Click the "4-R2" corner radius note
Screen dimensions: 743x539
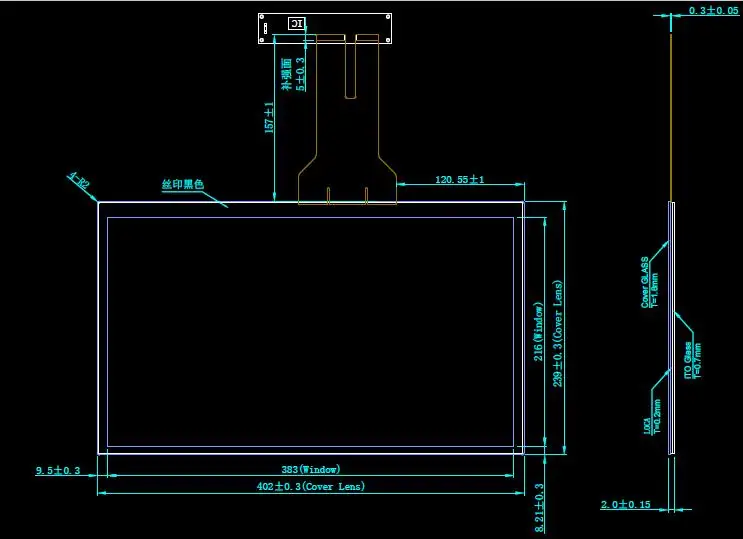(x=80, y=181)
